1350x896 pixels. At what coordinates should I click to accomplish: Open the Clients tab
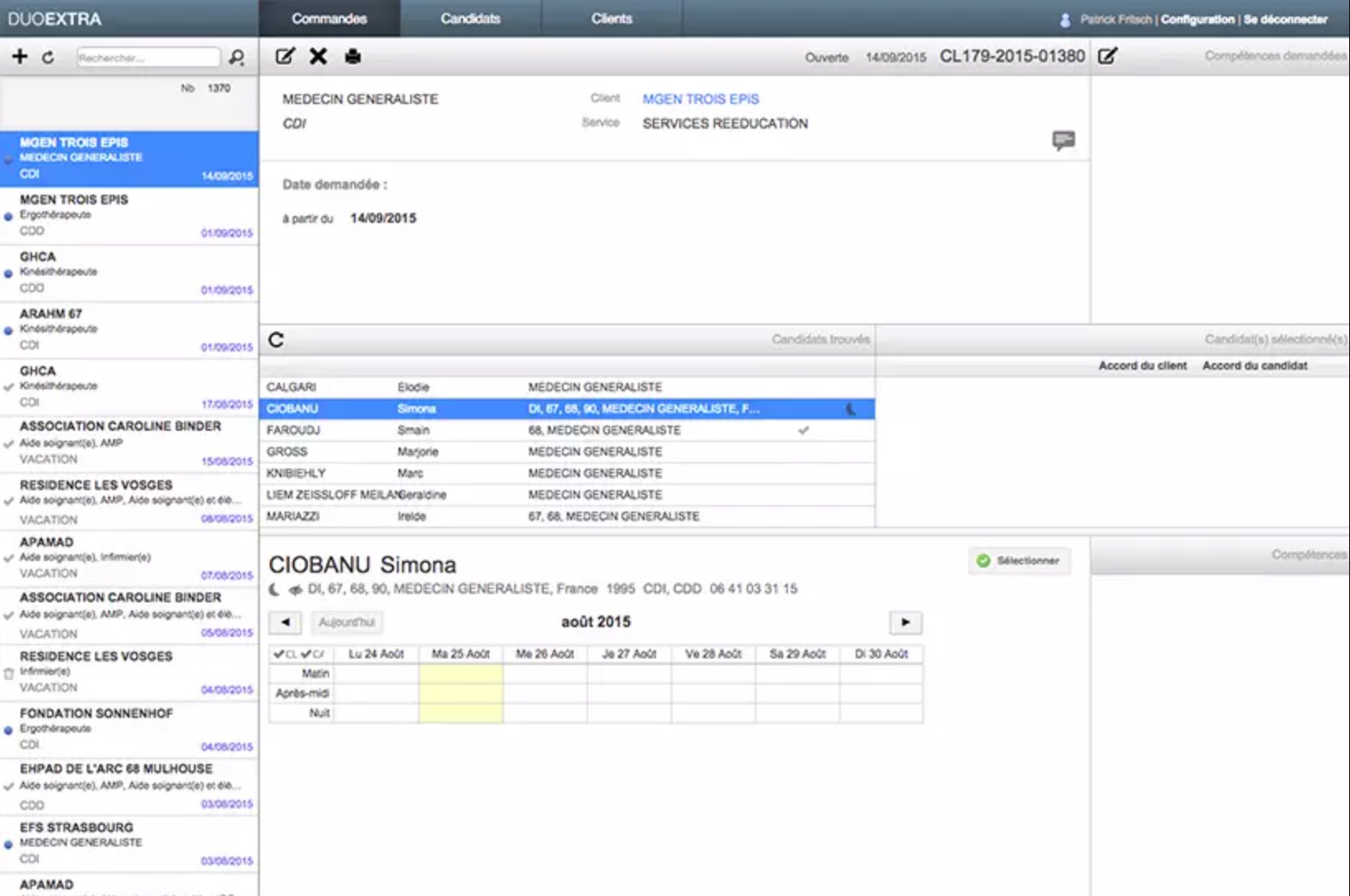611,18
